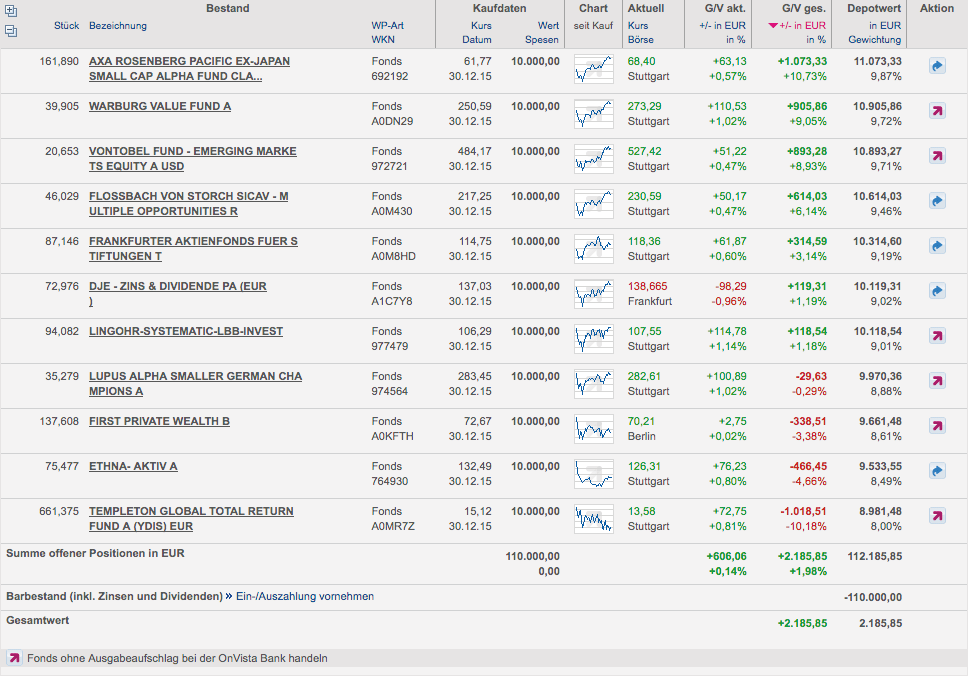This screenshot has width=970, height=677.
Task: Click action icon for AXA Rosenberg Pacific fund
Action: 937,66
